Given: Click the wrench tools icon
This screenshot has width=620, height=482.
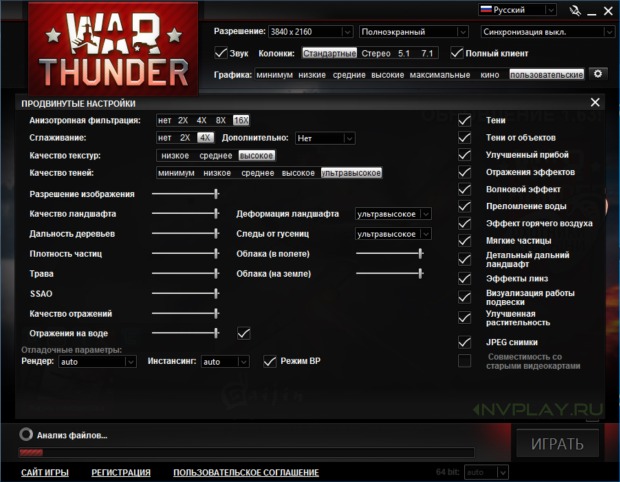Looking at the screenshot, I should (575, 11).
